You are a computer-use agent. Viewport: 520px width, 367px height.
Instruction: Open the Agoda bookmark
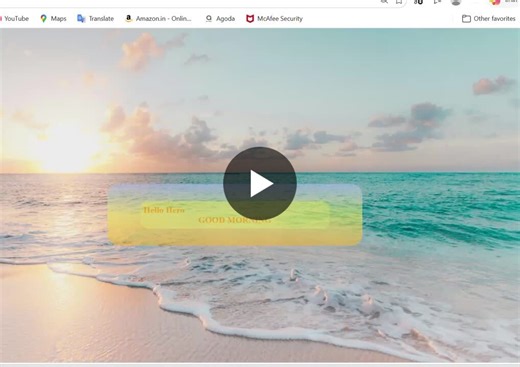(220, 19)
